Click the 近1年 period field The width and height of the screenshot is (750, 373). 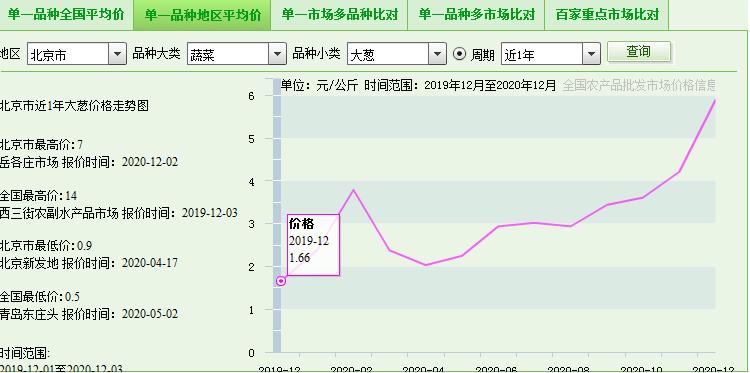click(542, 54)
